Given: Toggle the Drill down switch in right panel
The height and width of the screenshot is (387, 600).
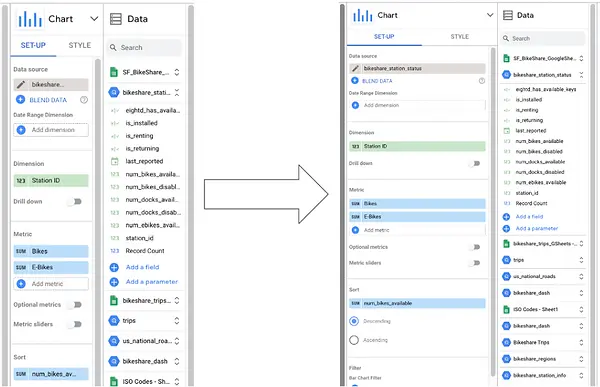Looking at the screenshot, I should [x=474, y=163].
